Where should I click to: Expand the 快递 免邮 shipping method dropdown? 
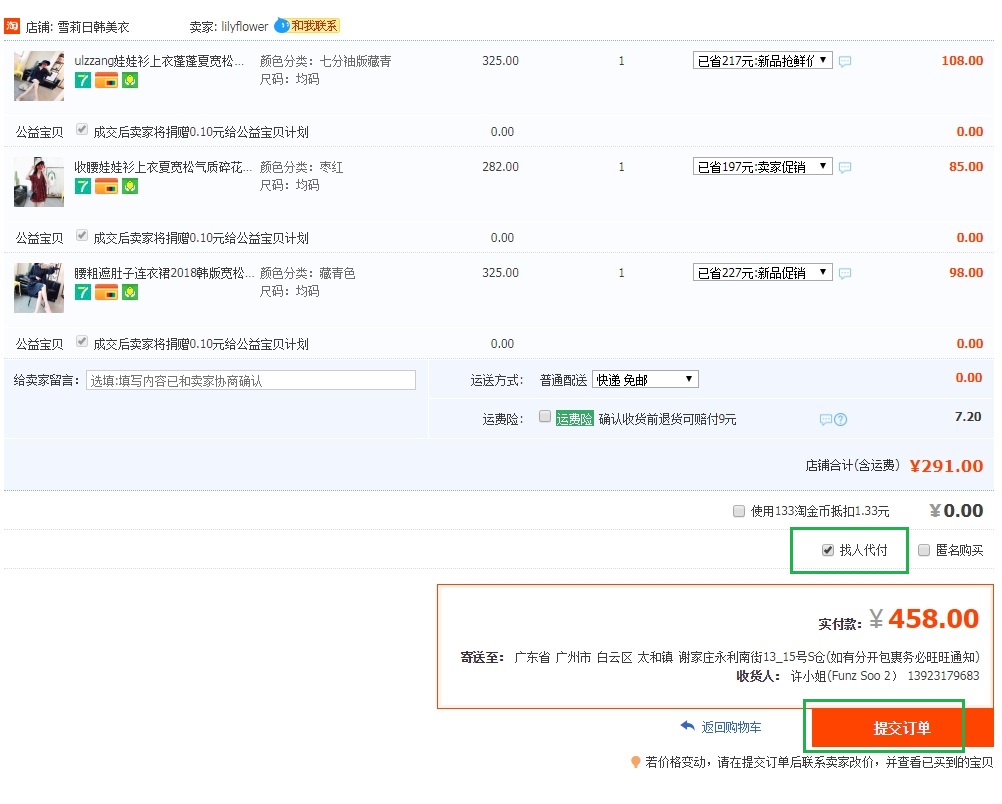pyautogui.click(x=645, y=380)
